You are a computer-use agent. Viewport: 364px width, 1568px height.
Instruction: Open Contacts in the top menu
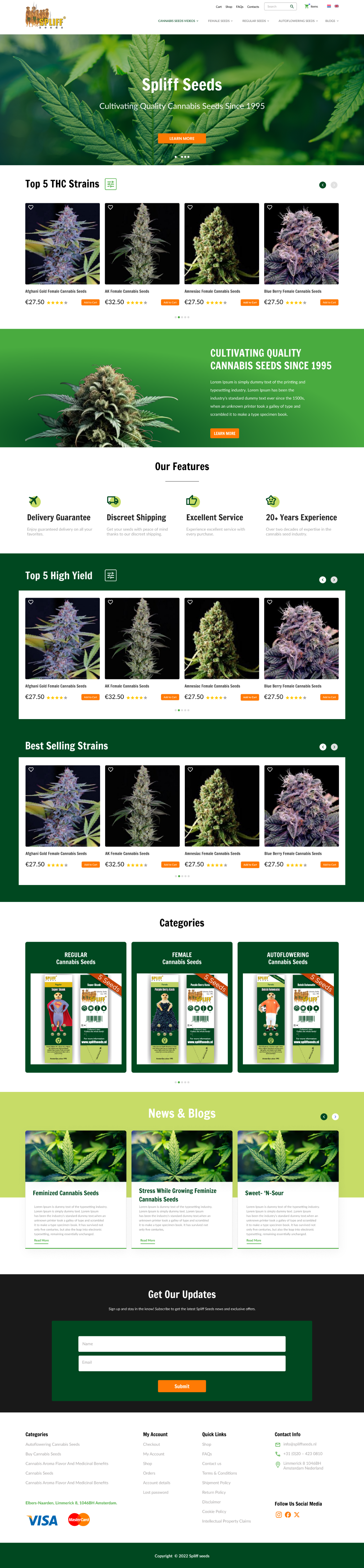pyautogui.click(x=253, y=7)
